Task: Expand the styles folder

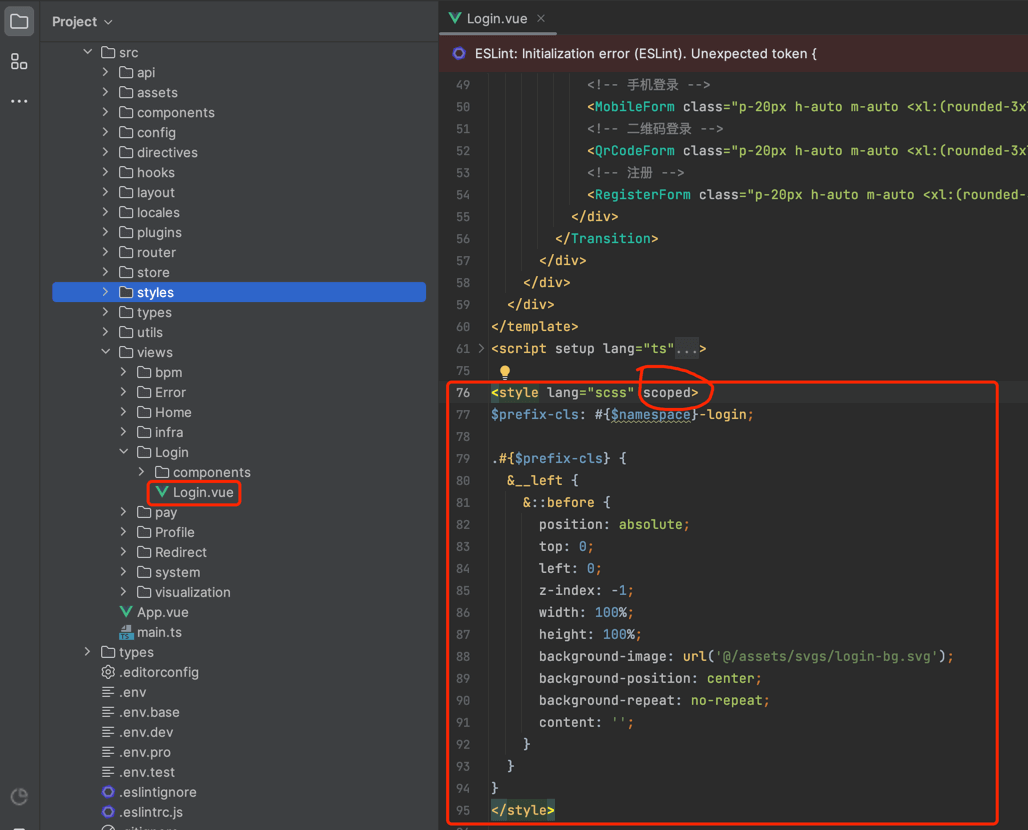Action: pyautogui.click(x=106, y=292)
